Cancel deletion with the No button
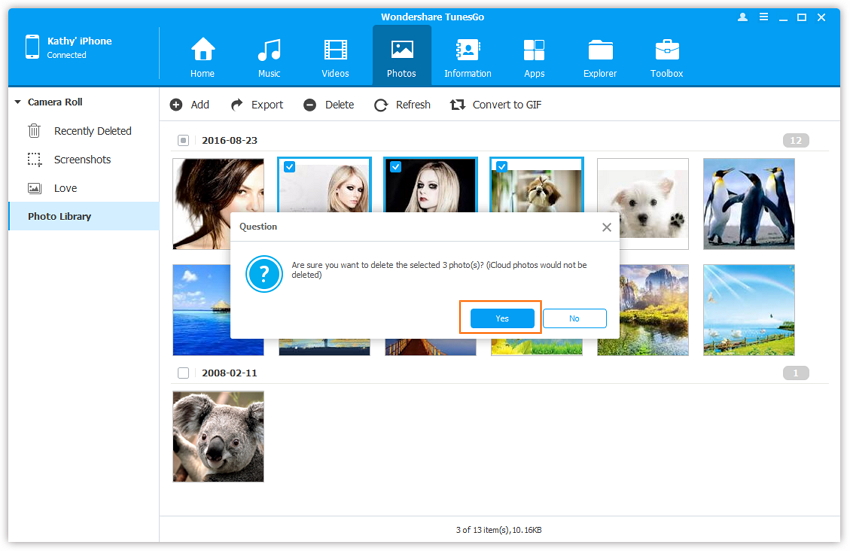 click(574, 318)
